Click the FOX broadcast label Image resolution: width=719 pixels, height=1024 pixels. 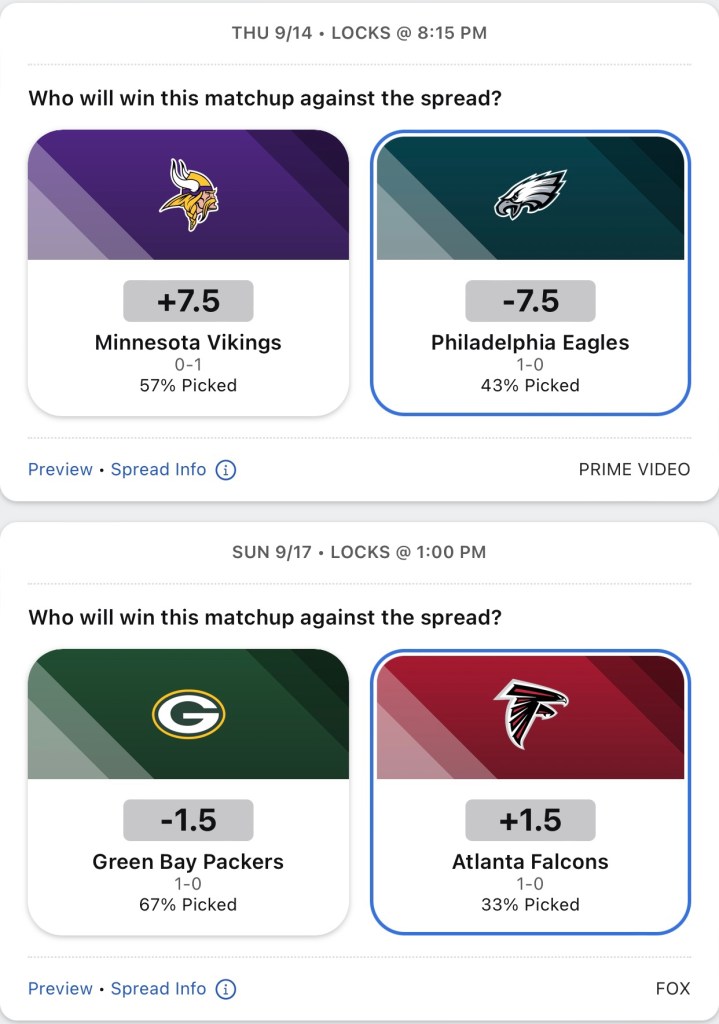point(673,989)
